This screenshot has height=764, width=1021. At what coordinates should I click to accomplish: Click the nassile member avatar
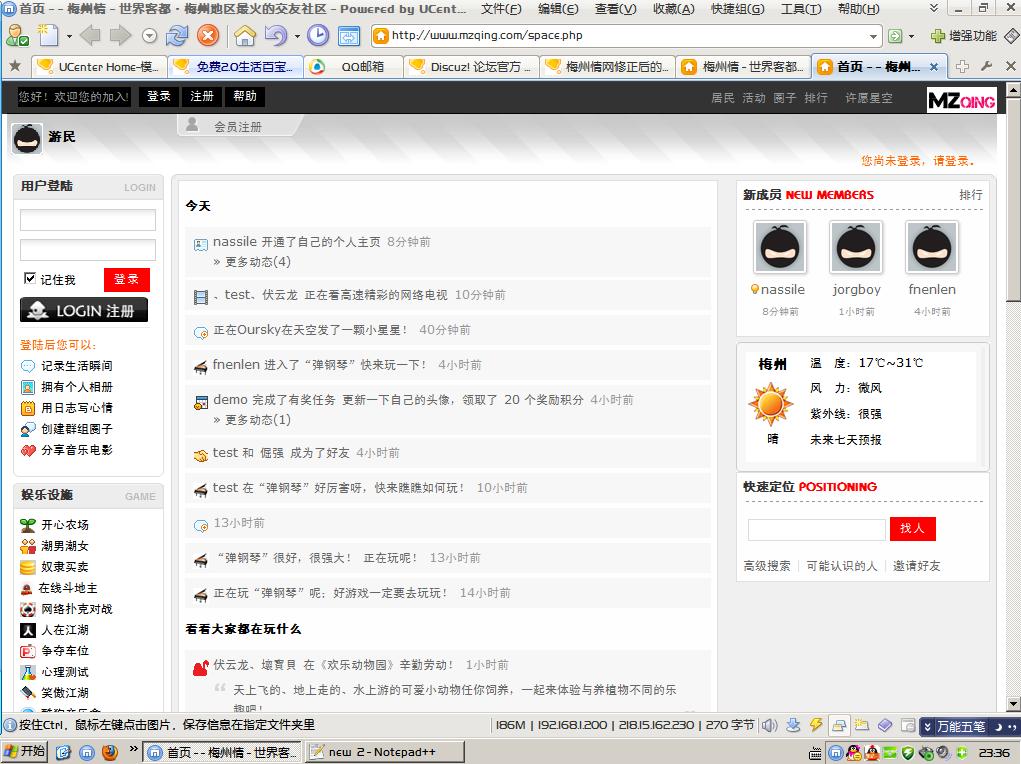tap(780, 247)
